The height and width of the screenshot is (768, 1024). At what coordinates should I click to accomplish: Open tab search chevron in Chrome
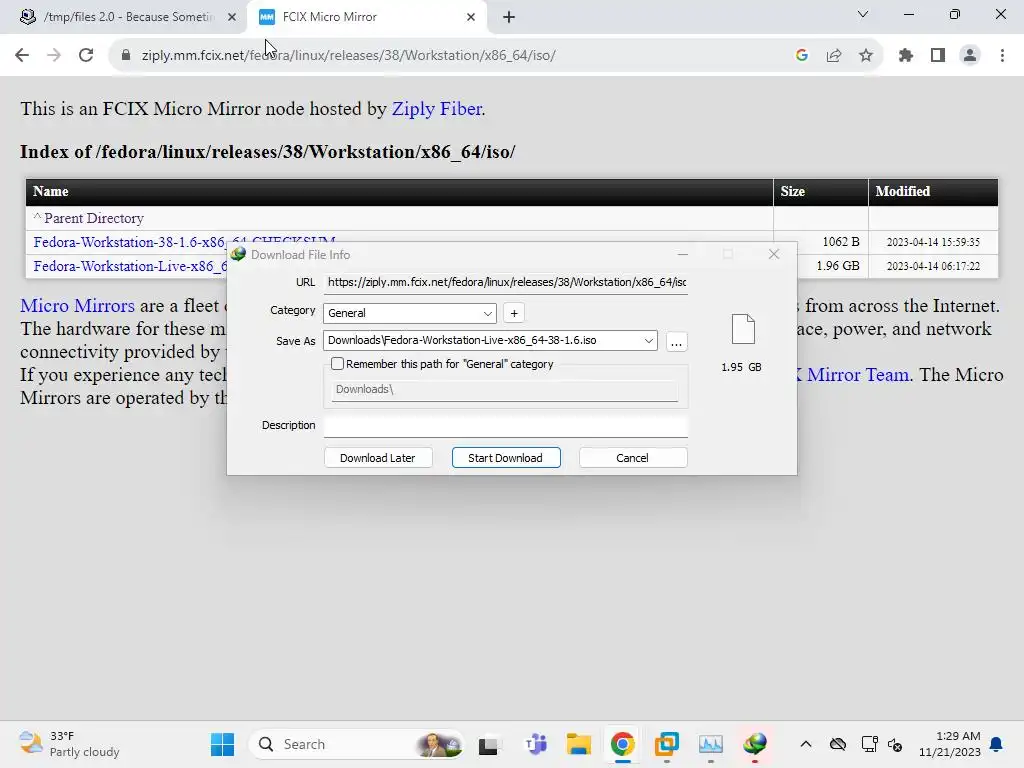[863, 14]
